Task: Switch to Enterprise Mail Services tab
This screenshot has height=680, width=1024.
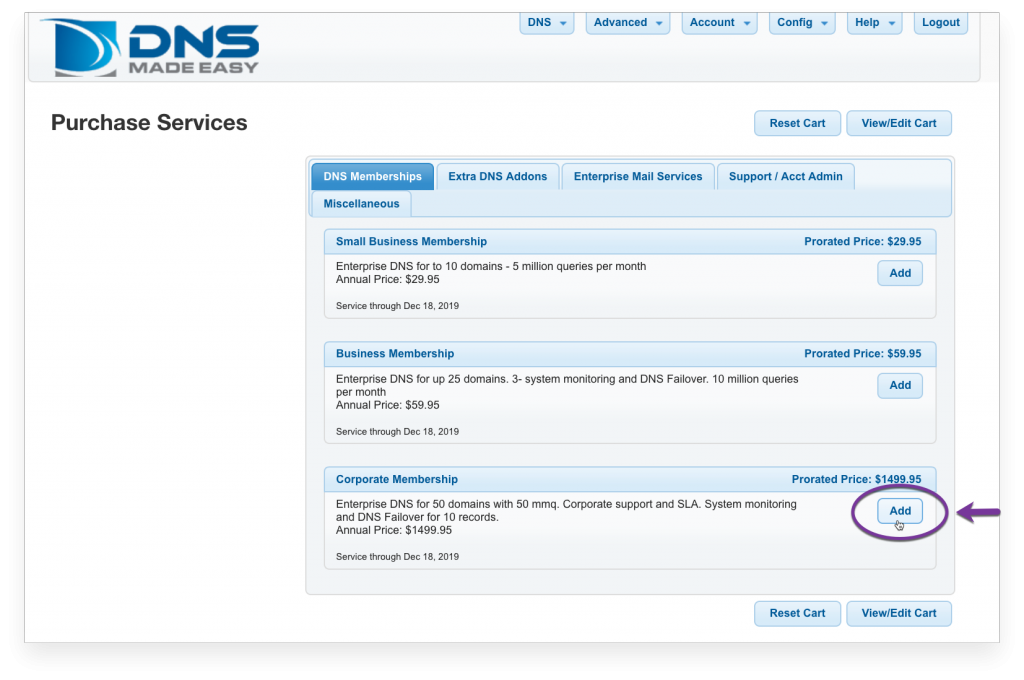Action: [638, 176]
